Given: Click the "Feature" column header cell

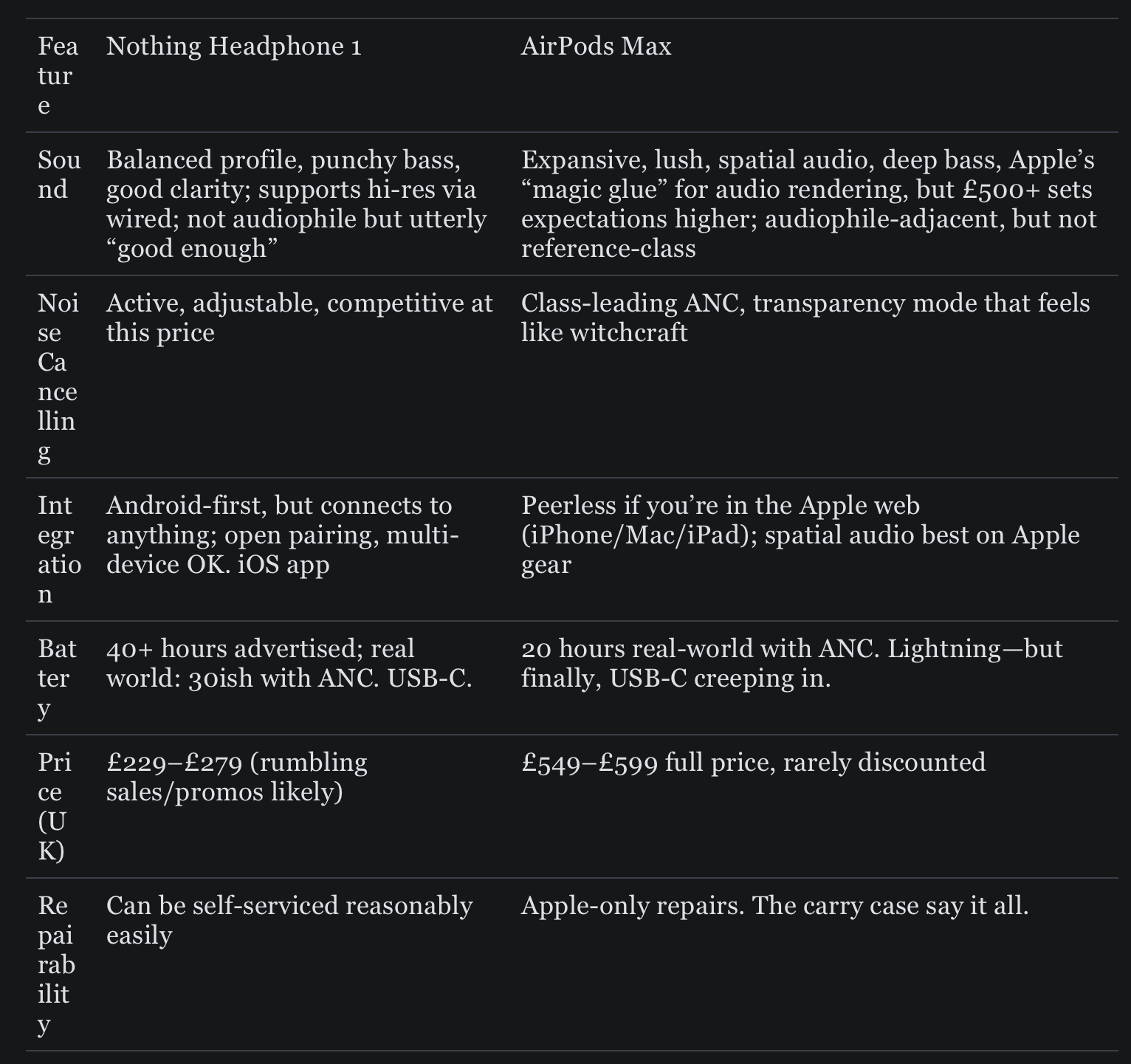Looking at the screenshot, I should pos(58,76).
